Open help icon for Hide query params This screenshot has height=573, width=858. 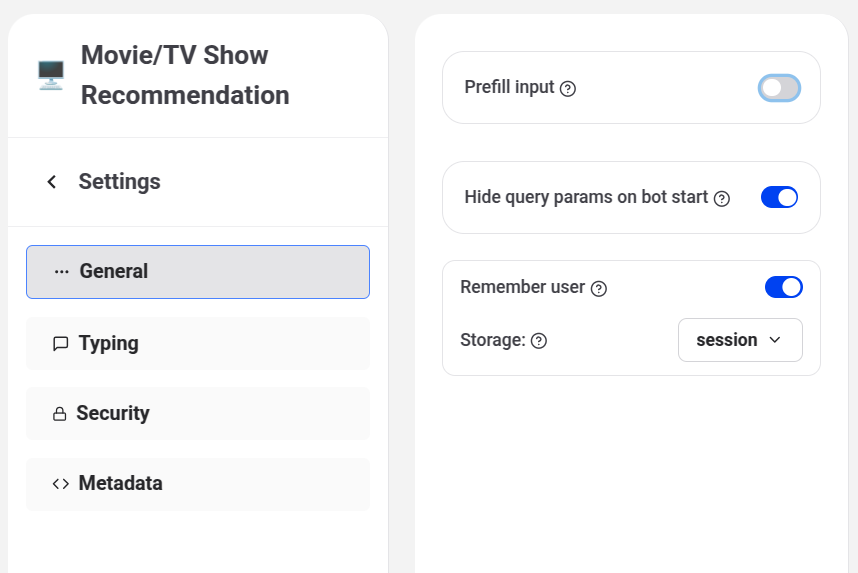coord(722,198)
